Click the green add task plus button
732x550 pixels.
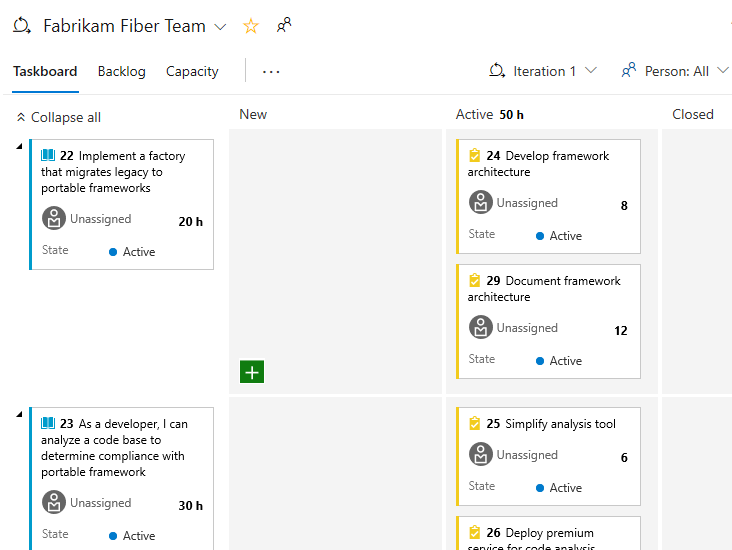tap(252, 372)
